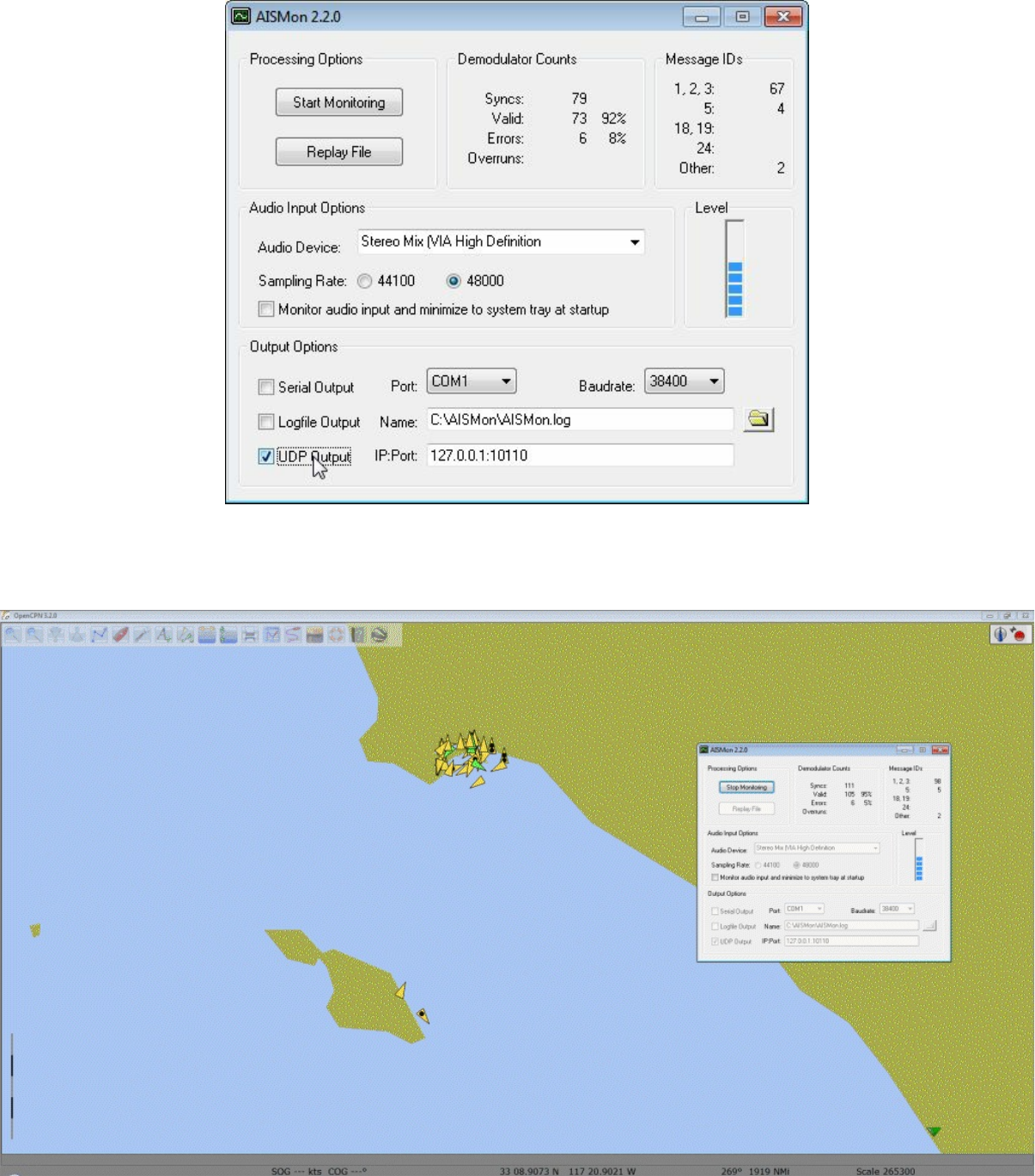Click Stop Monitoring in small AISMon window
The image size is (1035, 1176).
[x=746, y=787]
